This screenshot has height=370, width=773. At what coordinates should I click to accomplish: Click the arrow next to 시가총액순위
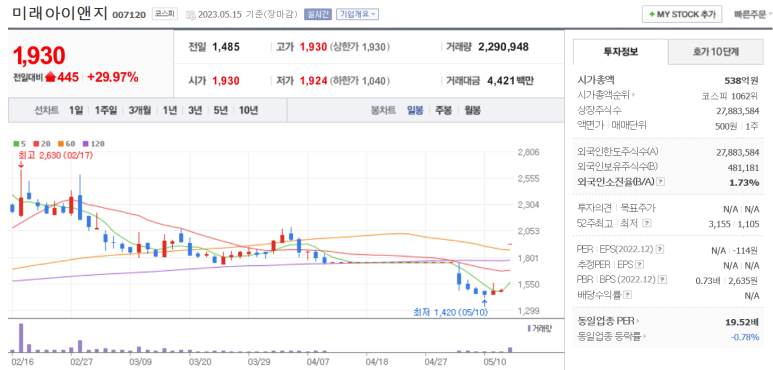(x=633, y=95)
